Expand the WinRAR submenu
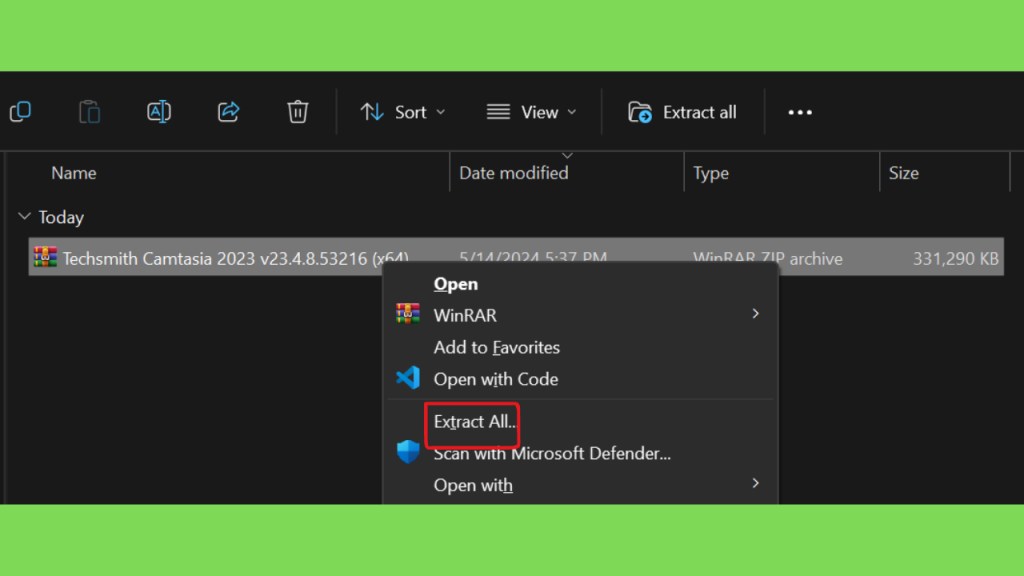This screenshot has width=1024, height=576. coord(580,315)
